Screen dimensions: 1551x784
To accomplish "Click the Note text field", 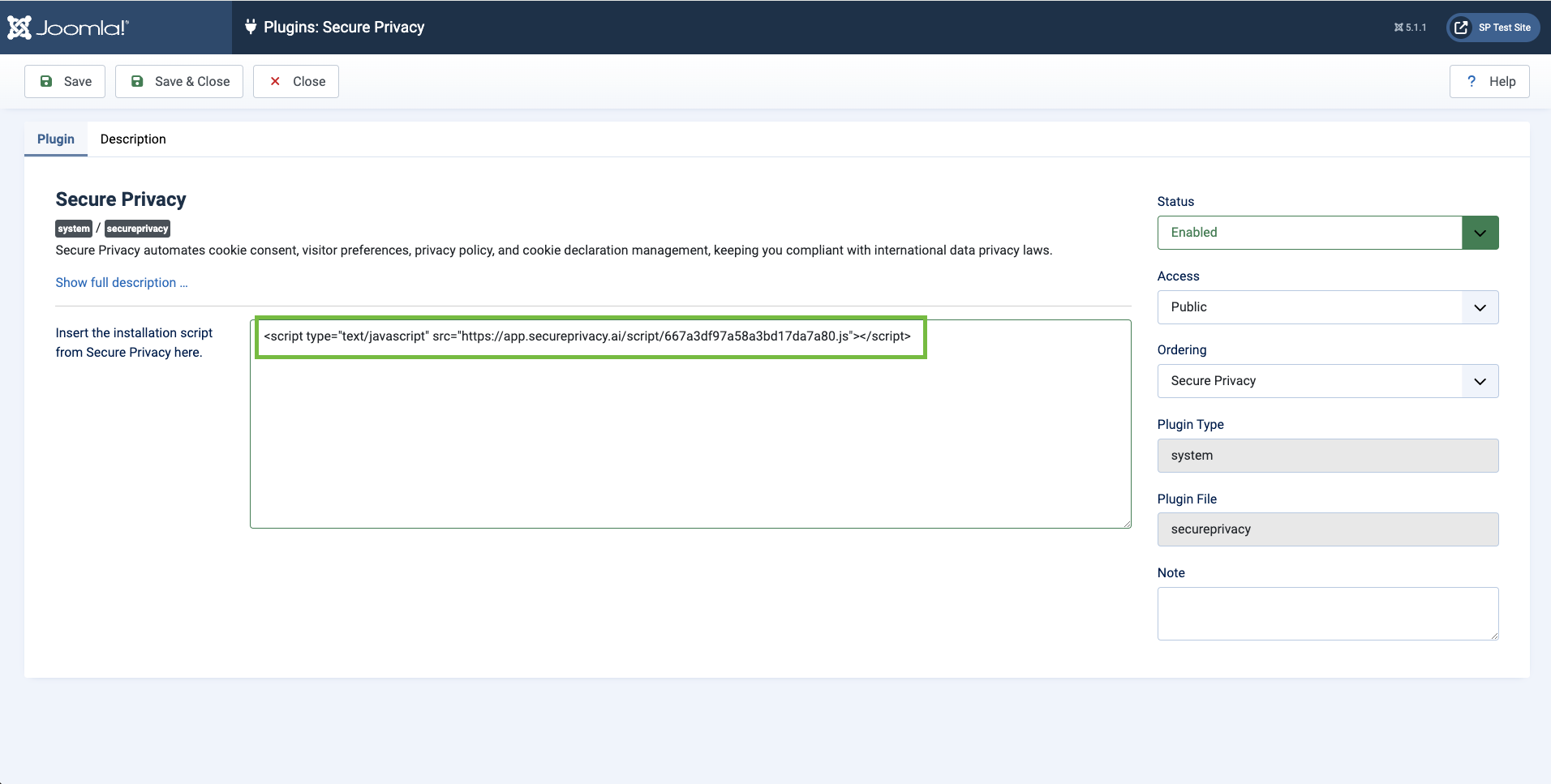I will pos(1327,613).
